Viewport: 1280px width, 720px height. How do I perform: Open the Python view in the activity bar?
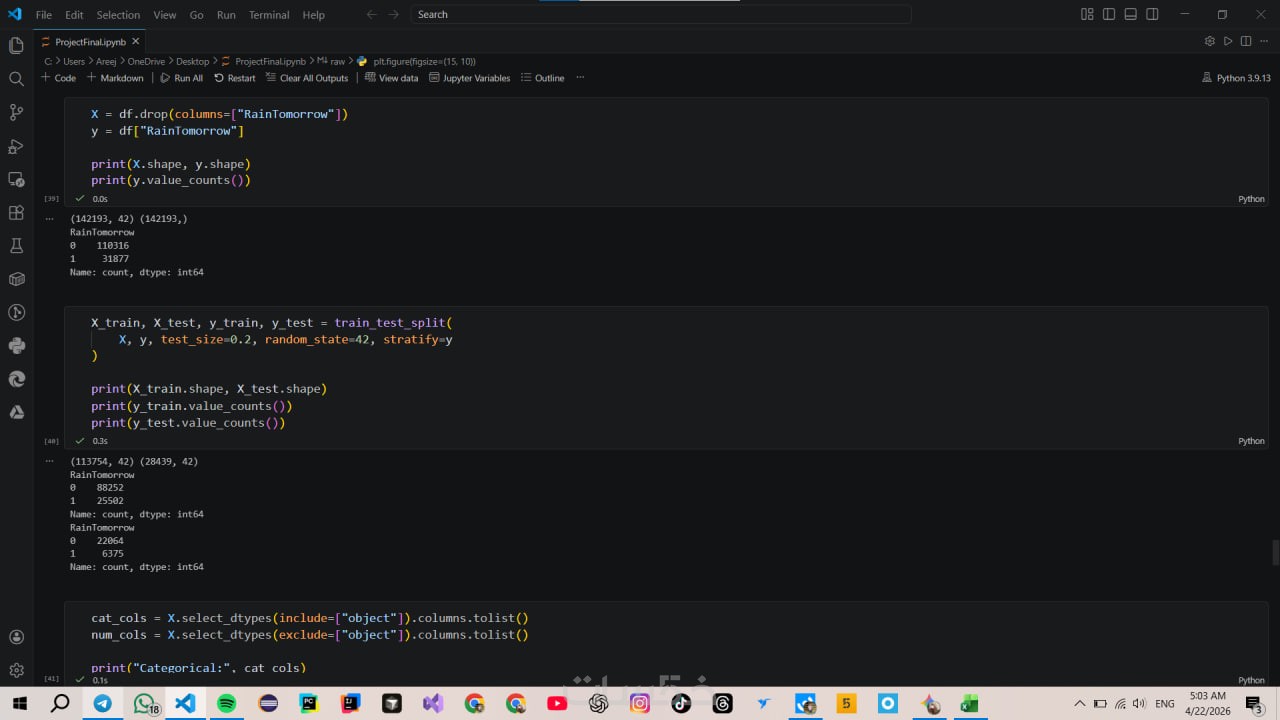pyautogui.click(x=16, y=346)
